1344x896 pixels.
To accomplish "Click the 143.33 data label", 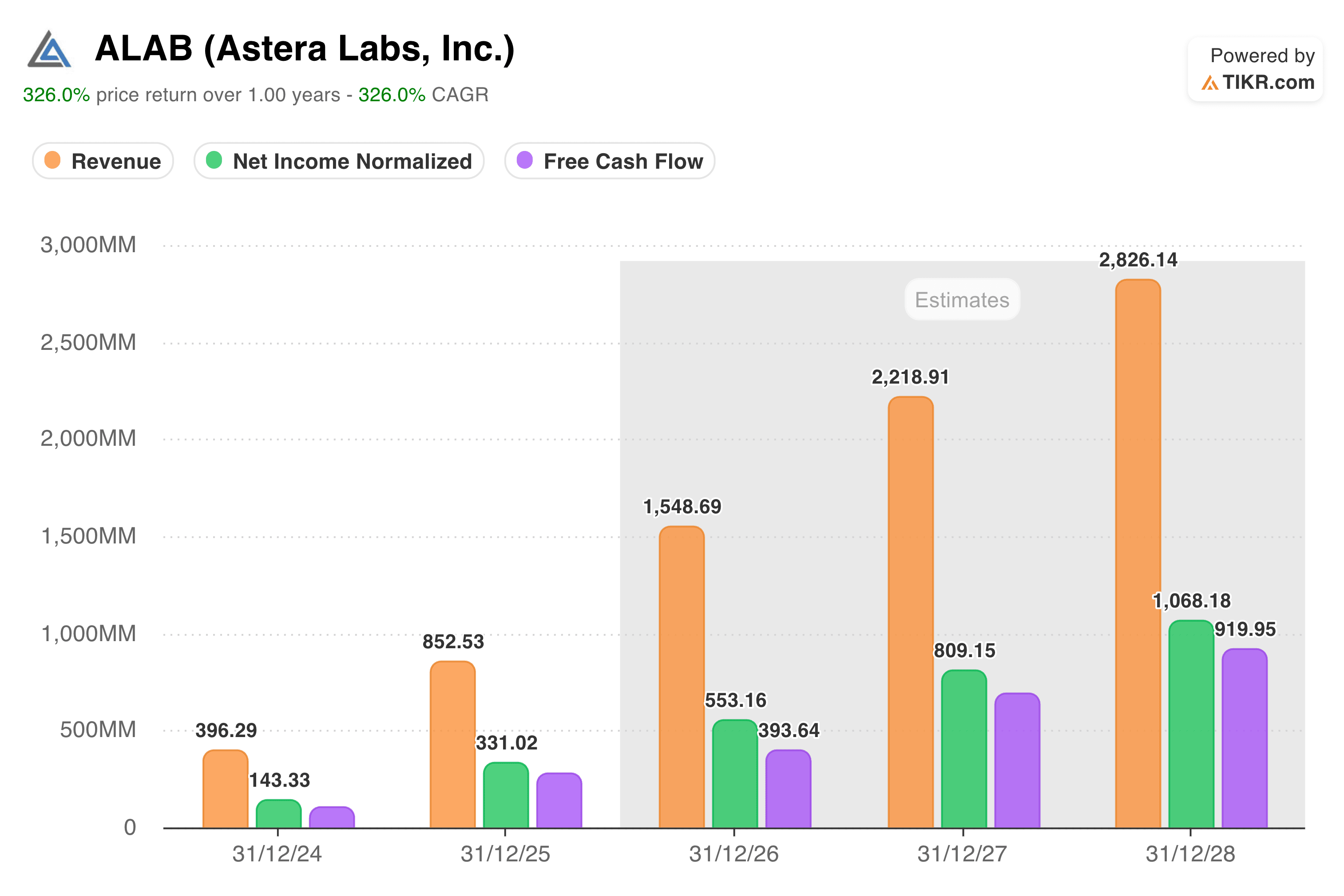I will pos(279,781).
